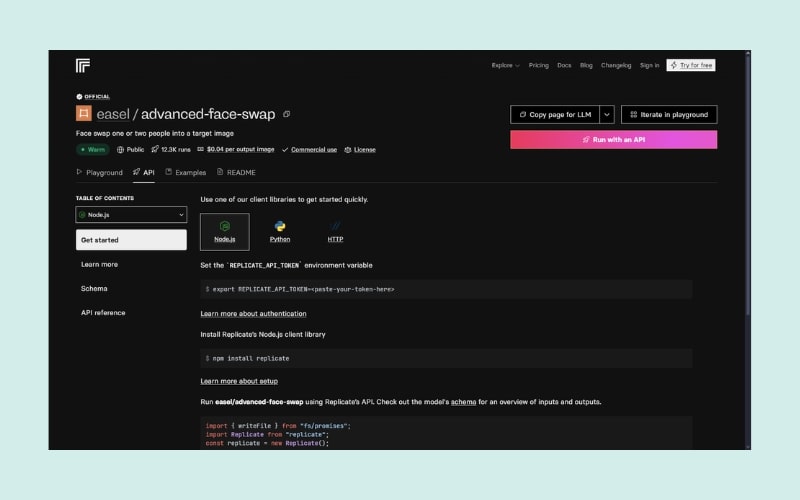Open Docs in top navigation
The height and width of the screenshot is (500, 800).
564,65
